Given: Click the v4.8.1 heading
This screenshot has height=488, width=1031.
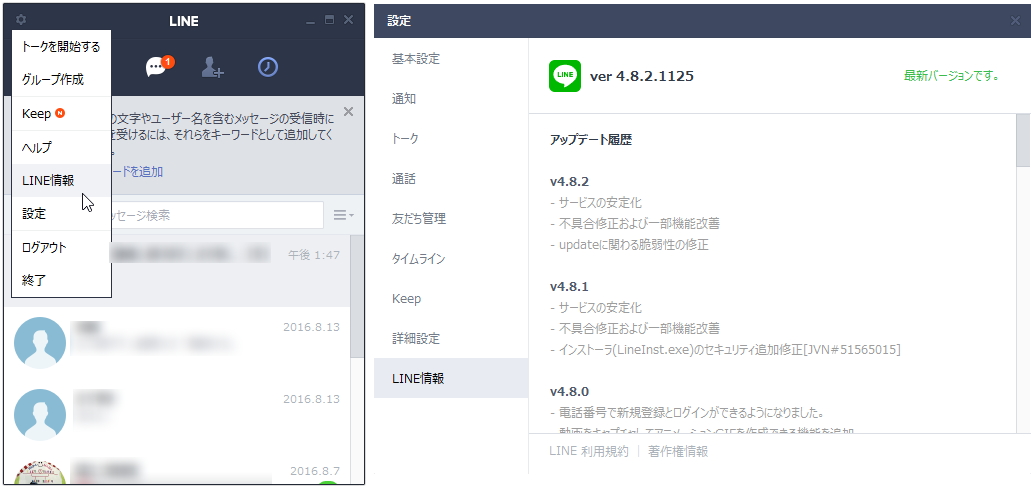Looking at the screenshot, I should [569, 287].
